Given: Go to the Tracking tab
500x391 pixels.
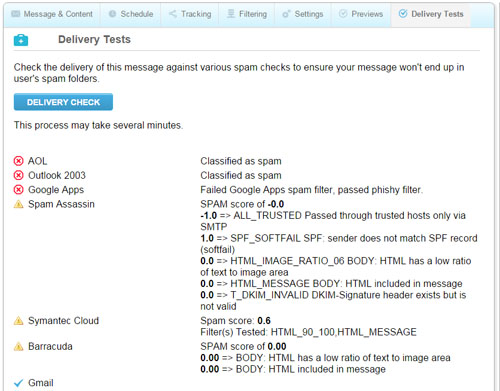Looking at the screenshot, I should (x=190, y=14).
